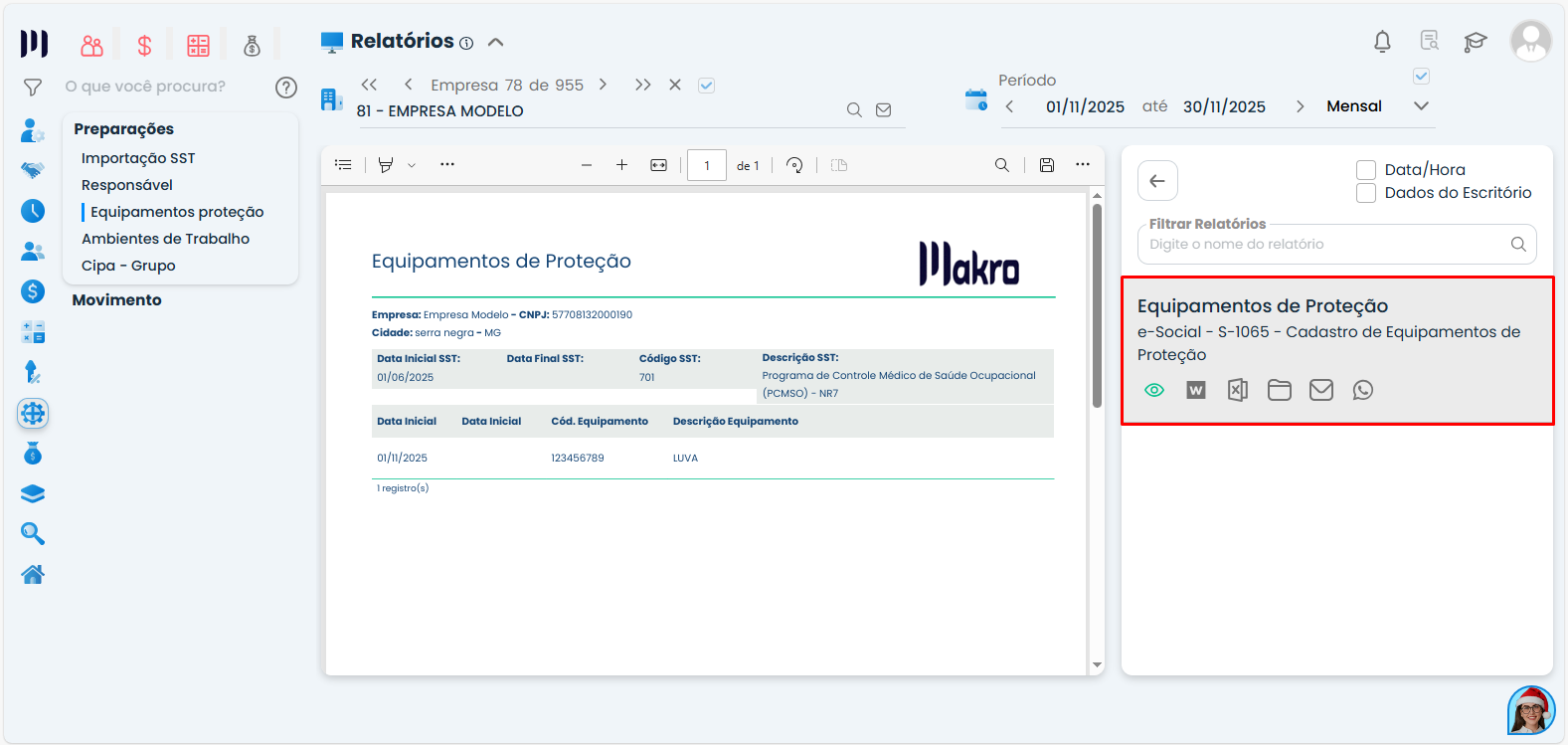The image size is (1568, 745).
Task: Zoom out of the document
Action: [x=587, y=165]
